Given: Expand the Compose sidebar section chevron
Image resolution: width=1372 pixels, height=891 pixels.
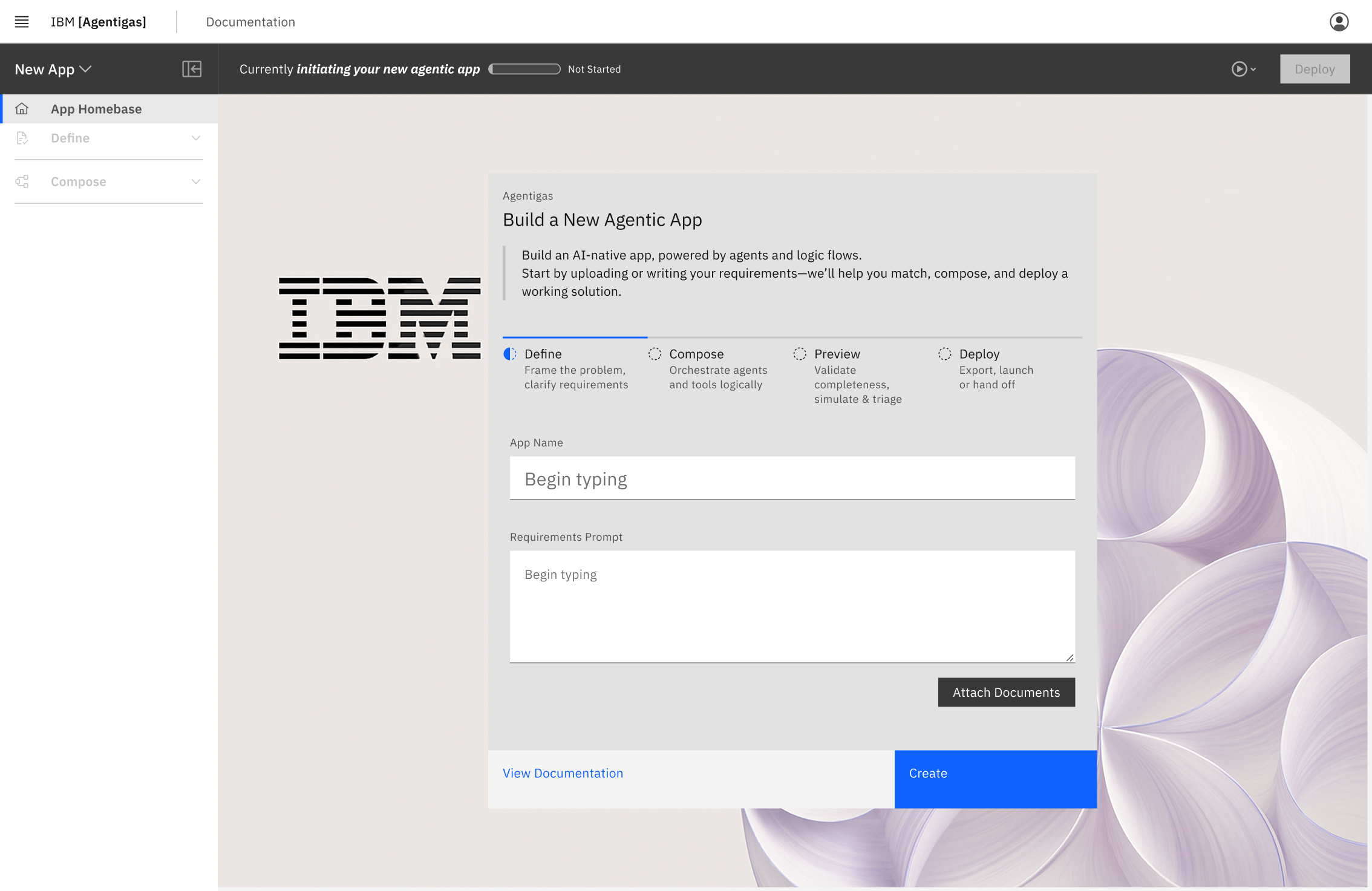Looking at the screenshot, I should (195, 181).
